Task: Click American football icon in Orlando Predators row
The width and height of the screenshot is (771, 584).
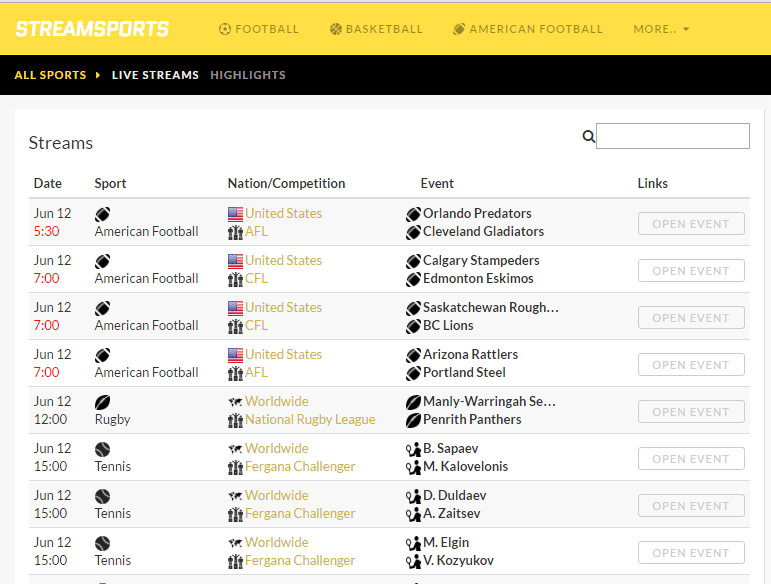Action: coord(102,214)
